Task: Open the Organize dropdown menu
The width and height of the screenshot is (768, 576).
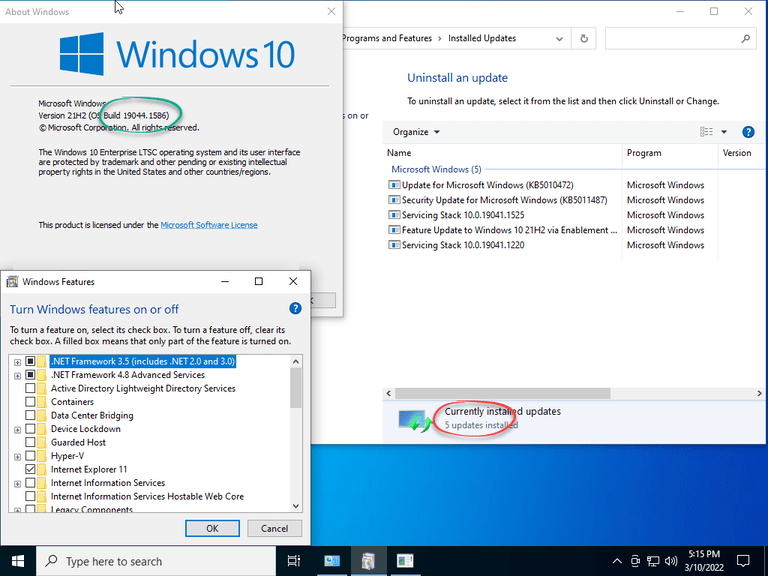Action: click(416, 132)
